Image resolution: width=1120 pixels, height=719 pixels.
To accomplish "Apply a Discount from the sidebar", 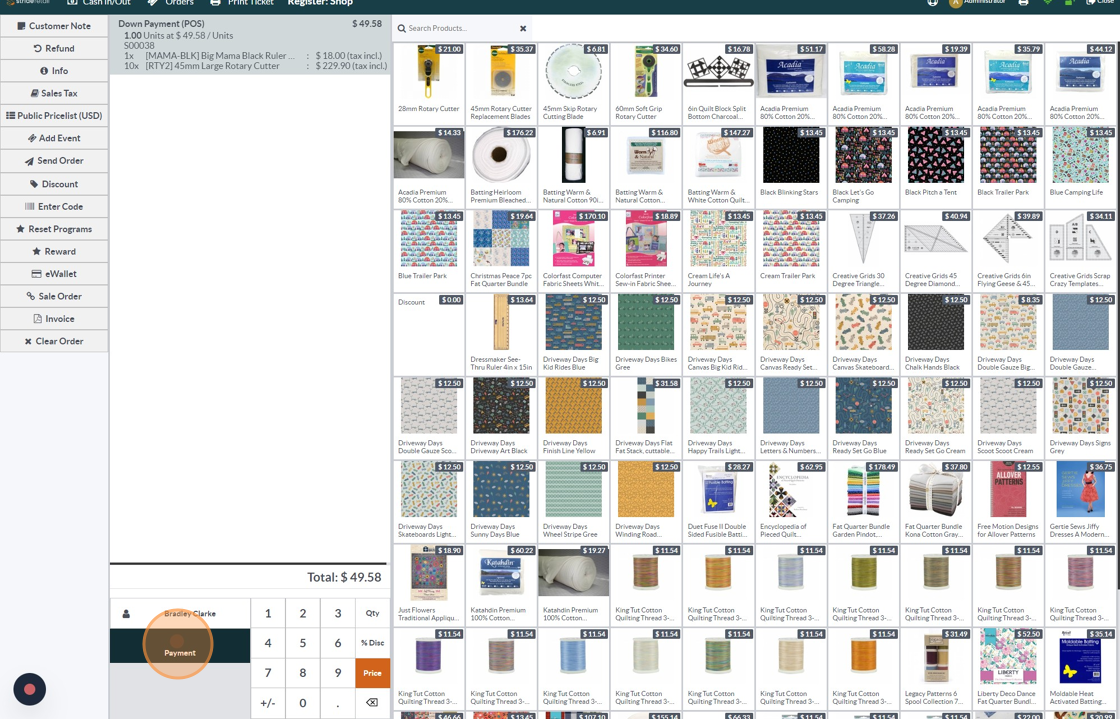I will [x=54, y=183].
